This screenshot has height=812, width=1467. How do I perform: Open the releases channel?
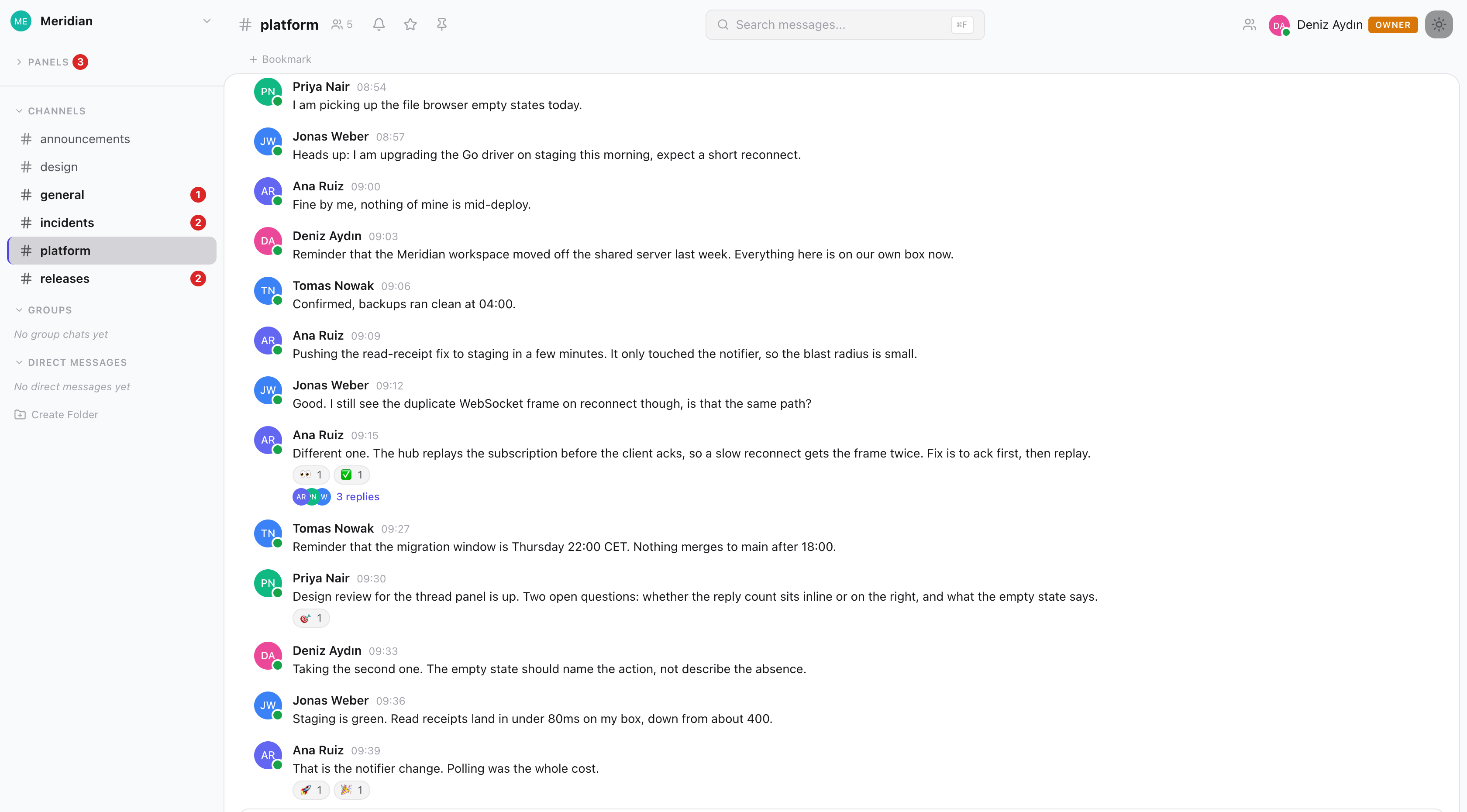[112, 279]
